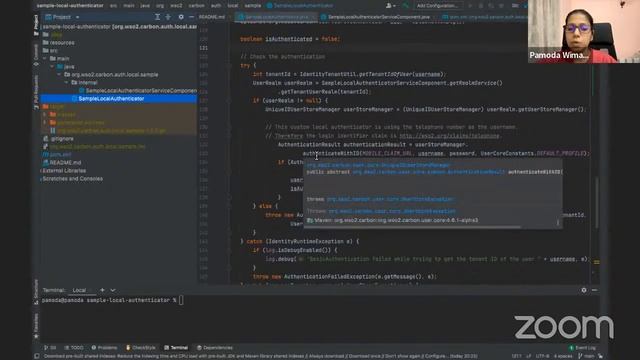
Task: Click AuthenticationResult link in documentation popup
Action: click(429, 172)
